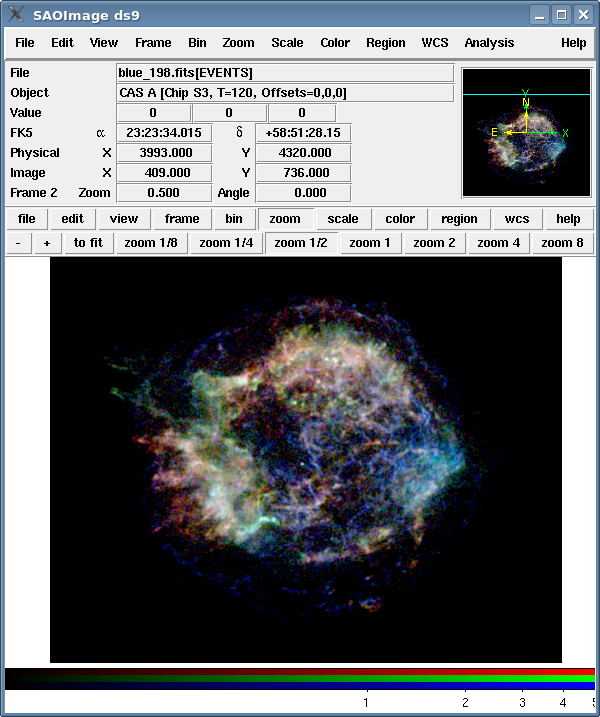Click the Frame 2 Zoom value field

(164, 193)
